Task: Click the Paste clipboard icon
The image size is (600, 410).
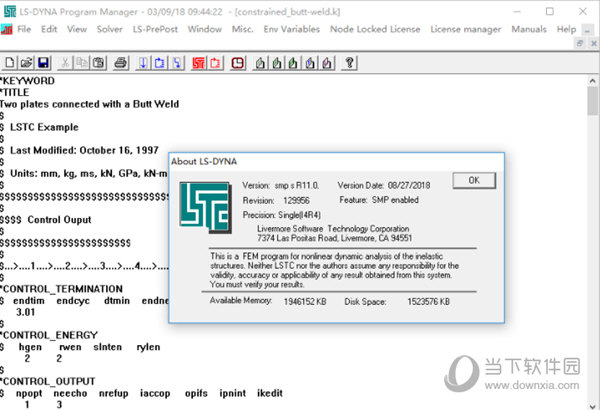Action: point(98,63)
